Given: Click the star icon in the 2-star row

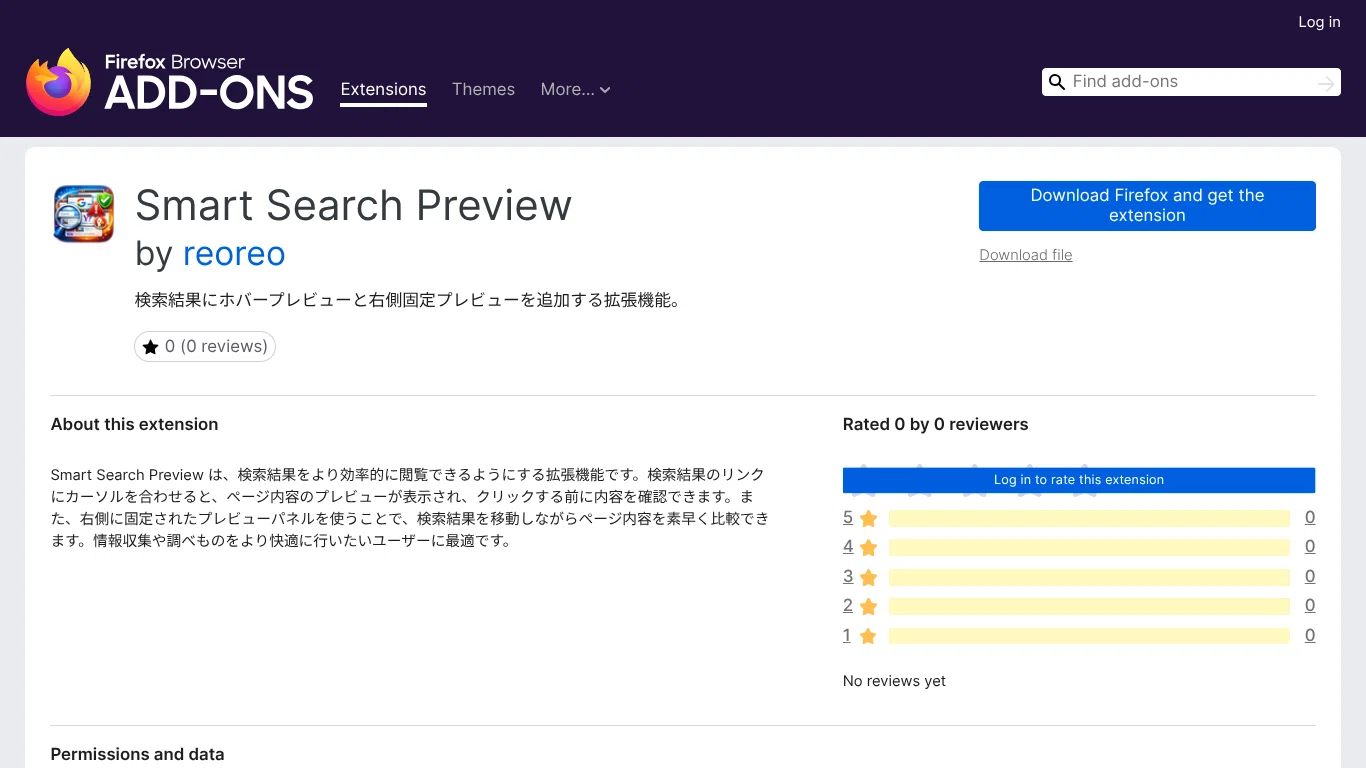Looking at the screenshot, I should pyautogui.click(x=868, y=606).
